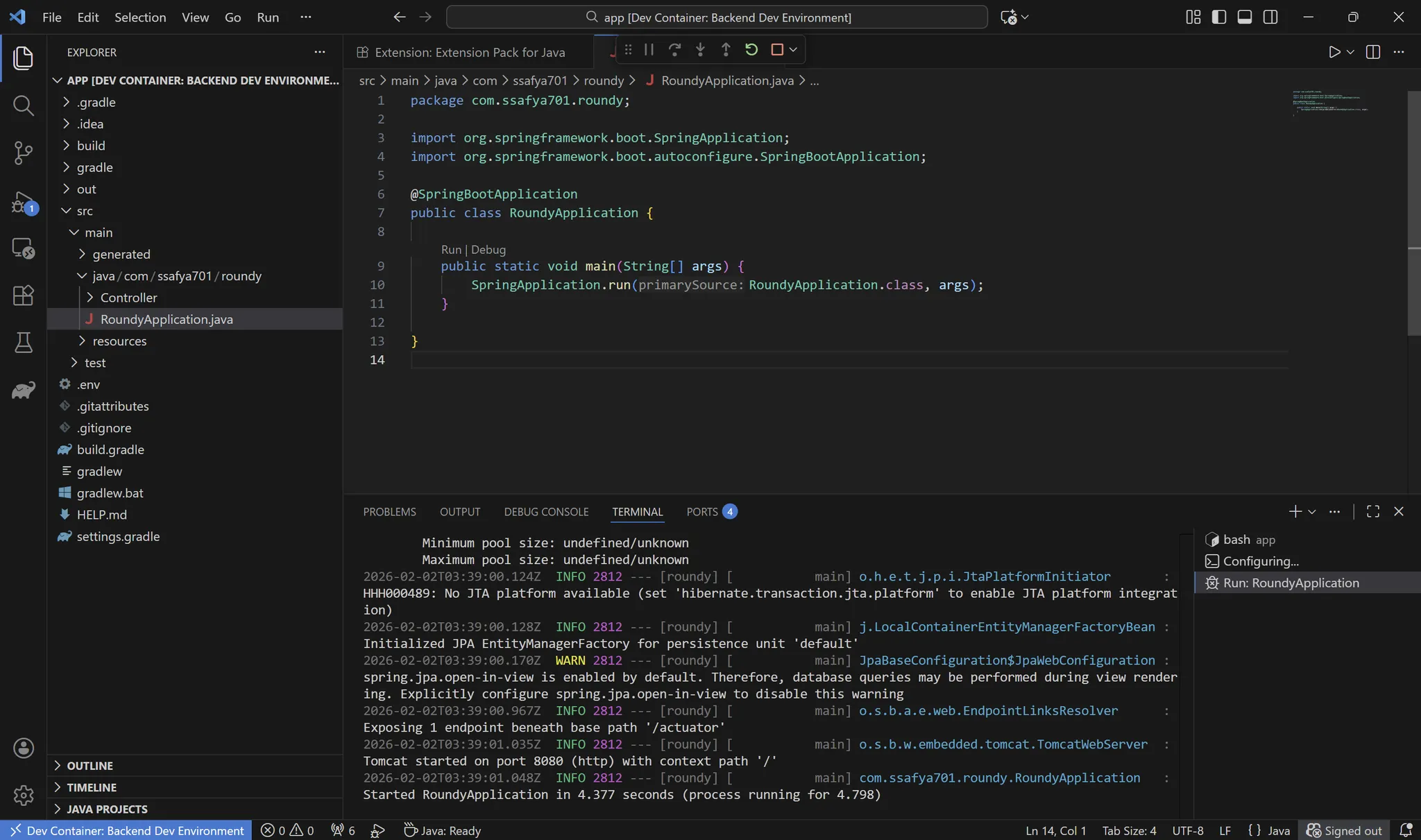Expand the OUTLINE section
Viewport: 1421px width, 840px height.
click(90, 766)
